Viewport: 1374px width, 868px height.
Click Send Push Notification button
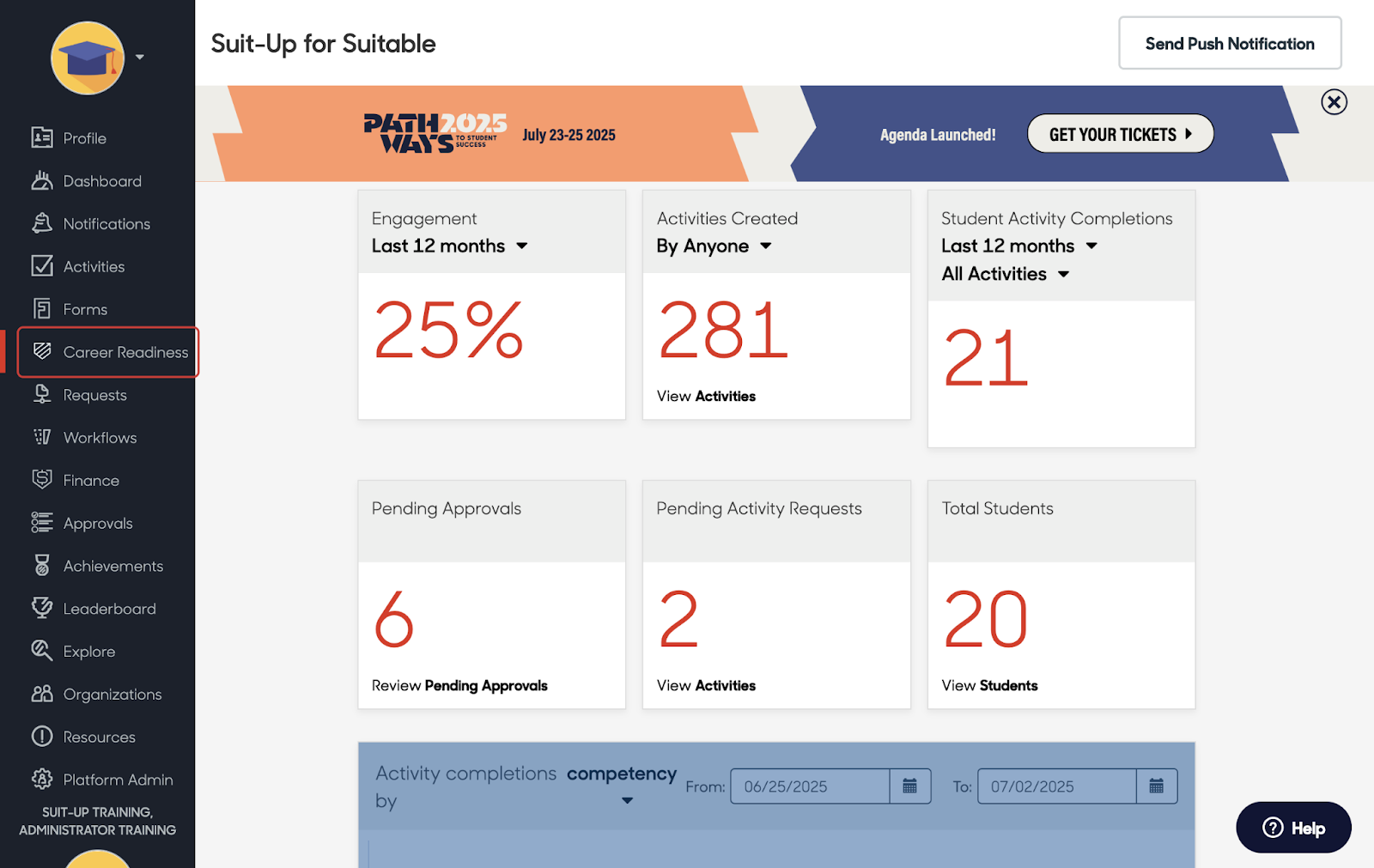[1229, 44]
